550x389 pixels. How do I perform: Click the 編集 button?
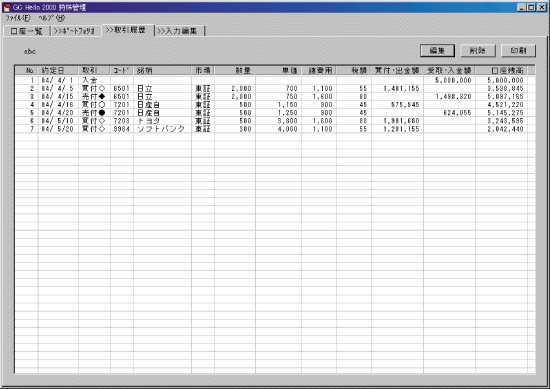coord(437,51)
